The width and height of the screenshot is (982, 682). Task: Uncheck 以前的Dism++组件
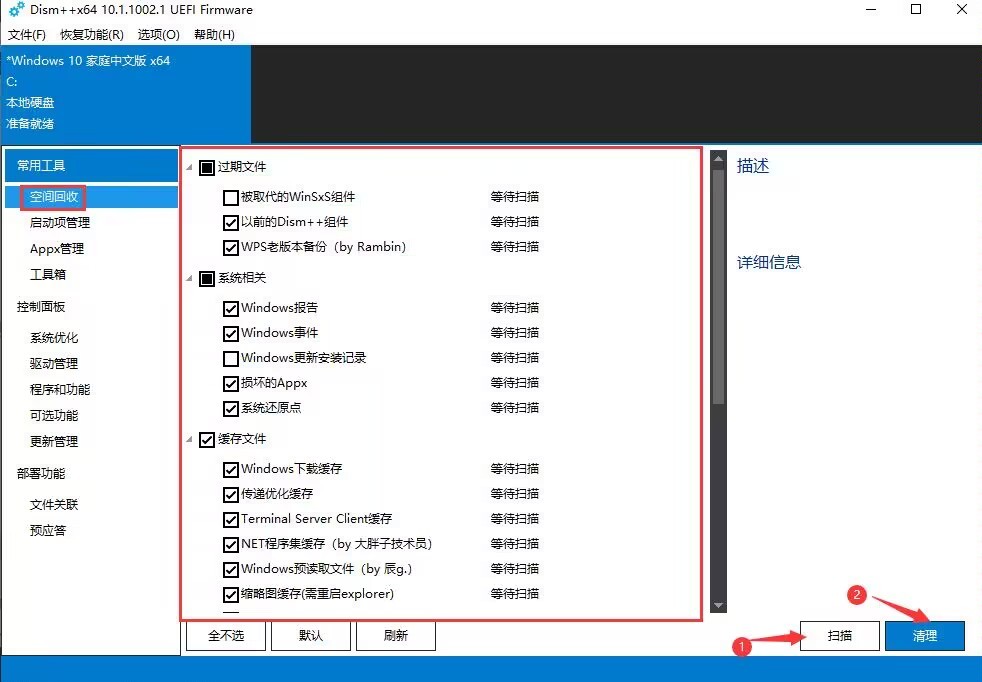(230, 222)
